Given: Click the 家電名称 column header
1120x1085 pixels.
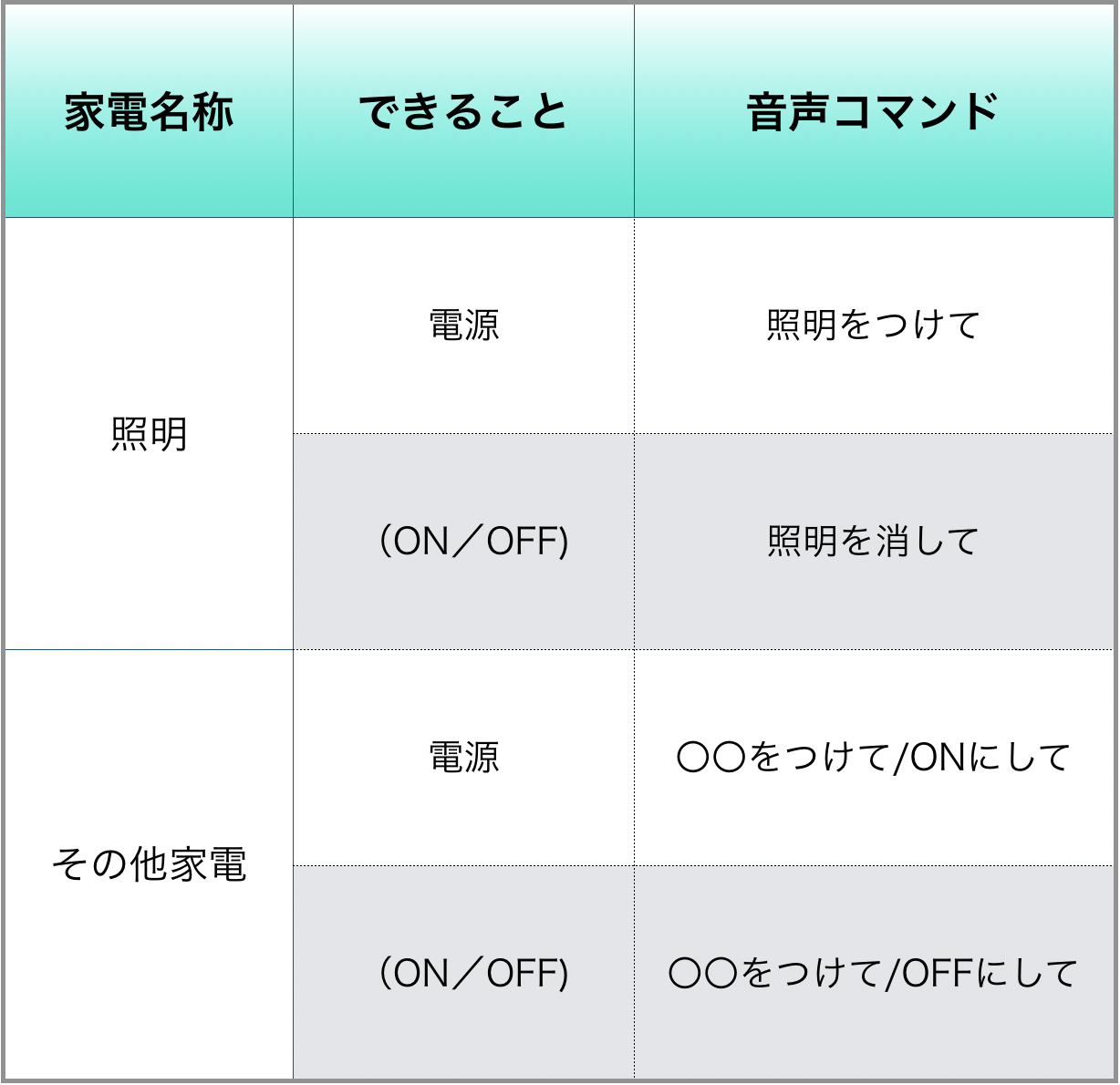Looking at the screenshot, I should 149,111.
